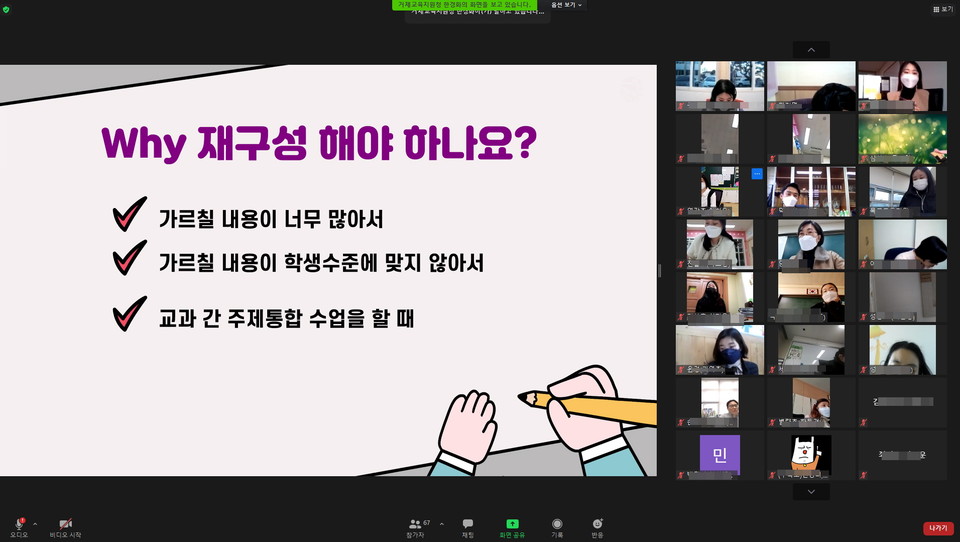Image resolution: width=960 pixels, height=542 pixels.
Task: Open the participants panel
Action: (x=416, y=524)
